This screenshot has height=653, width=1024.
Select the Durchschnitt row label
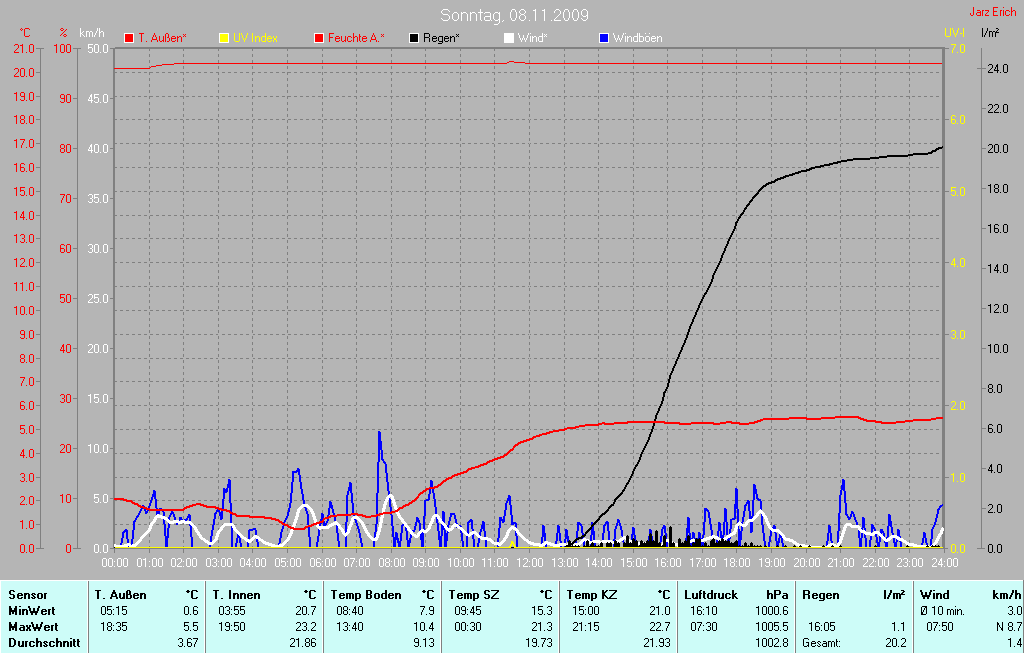pos(43,643)
